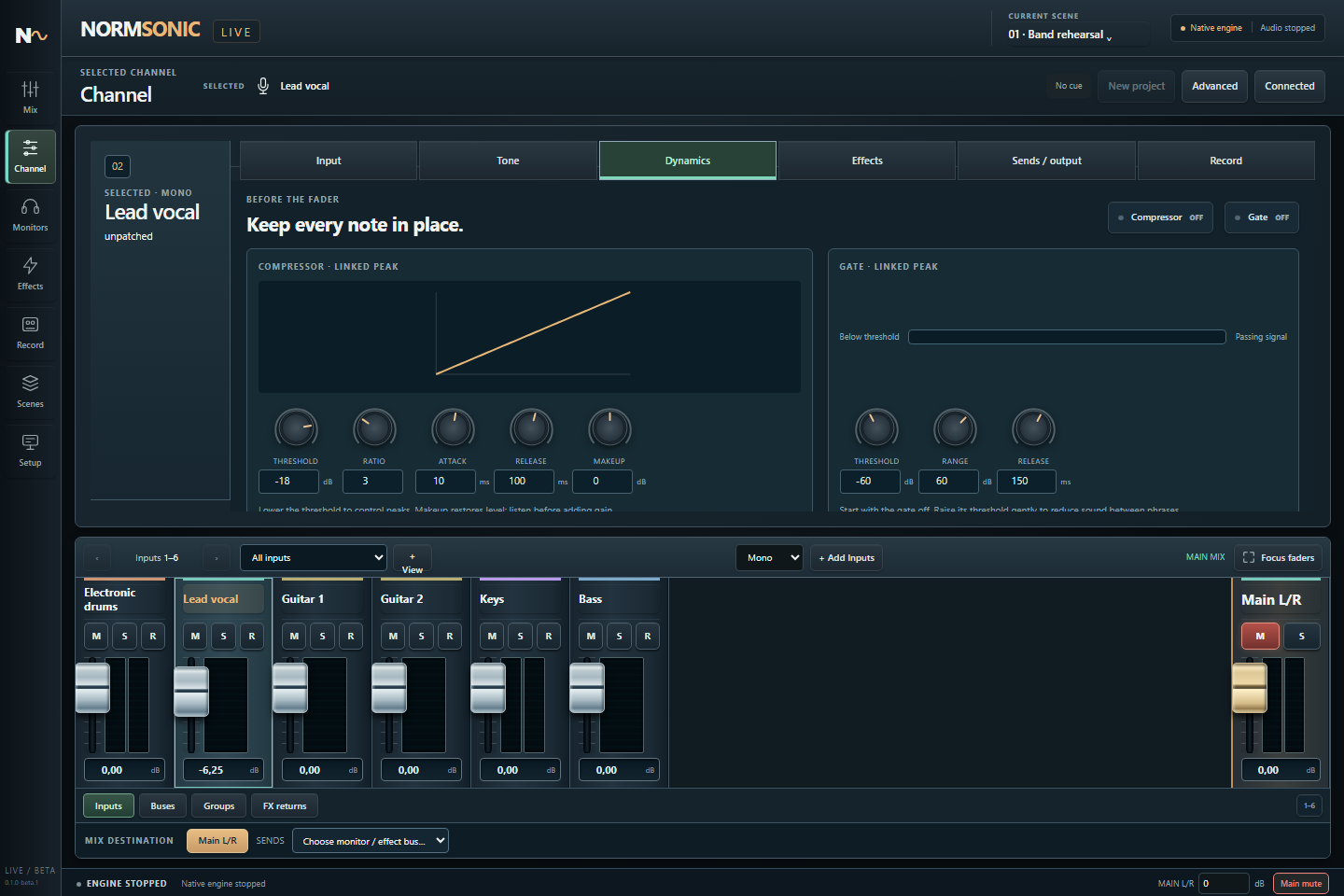
Task: Solo the Bass channel
Action: click(x=620, y=637)
